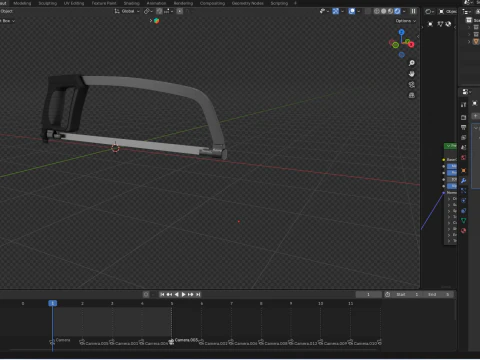Toggle camera view icon in viewport

click(412, 85)
